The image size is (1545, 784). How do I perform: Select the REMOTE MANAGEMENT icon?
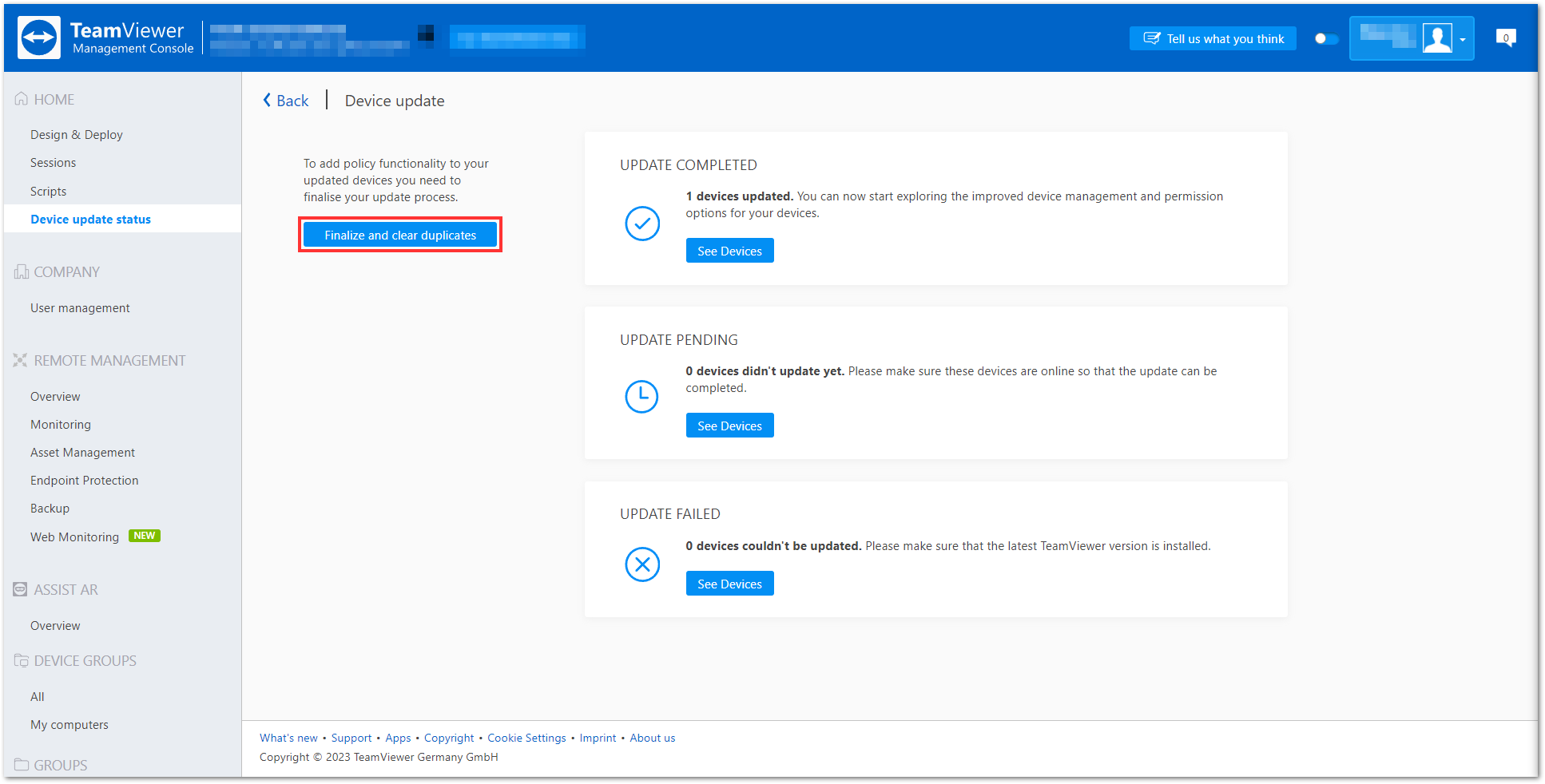click(x=20, y=359)
